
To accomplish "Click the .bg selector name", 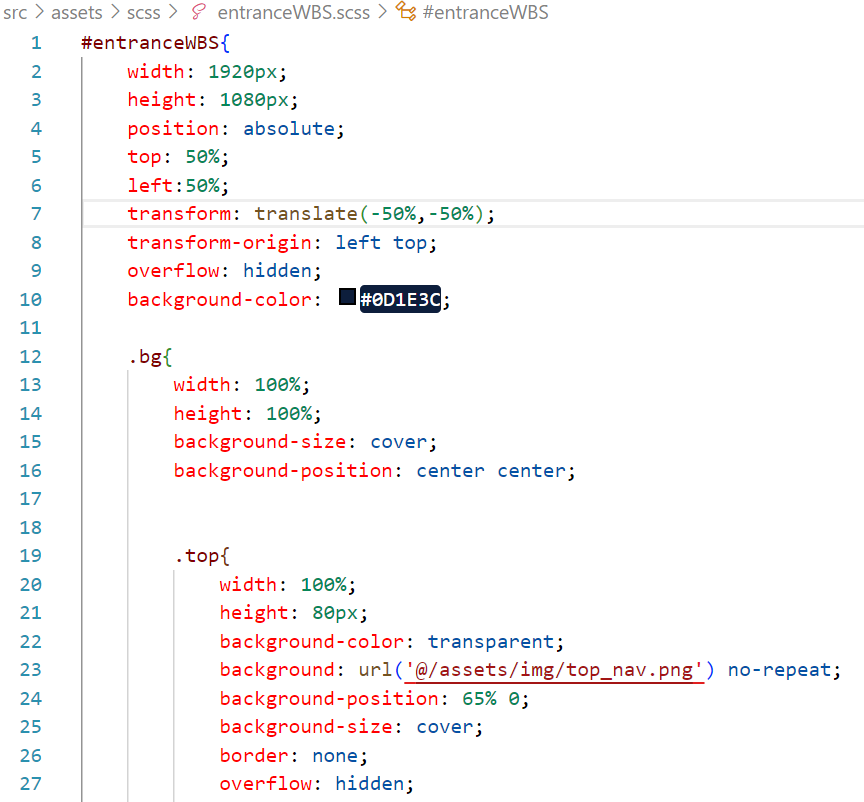I will tap(144, 357).
